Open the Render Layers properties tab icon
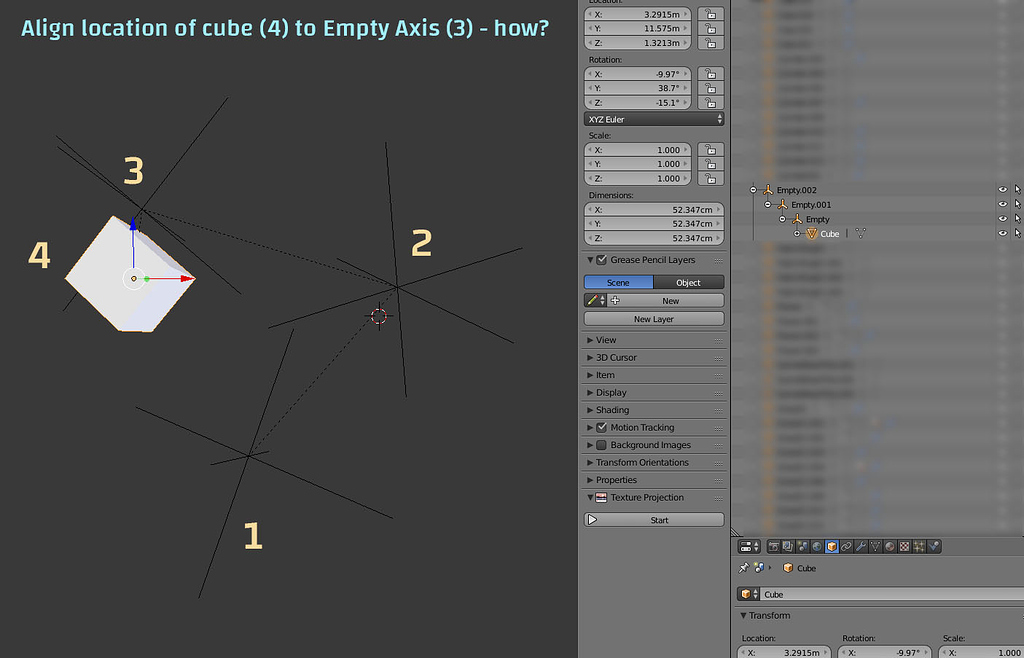The height and width of the screenshot is (658, 1024). point(788,546)
